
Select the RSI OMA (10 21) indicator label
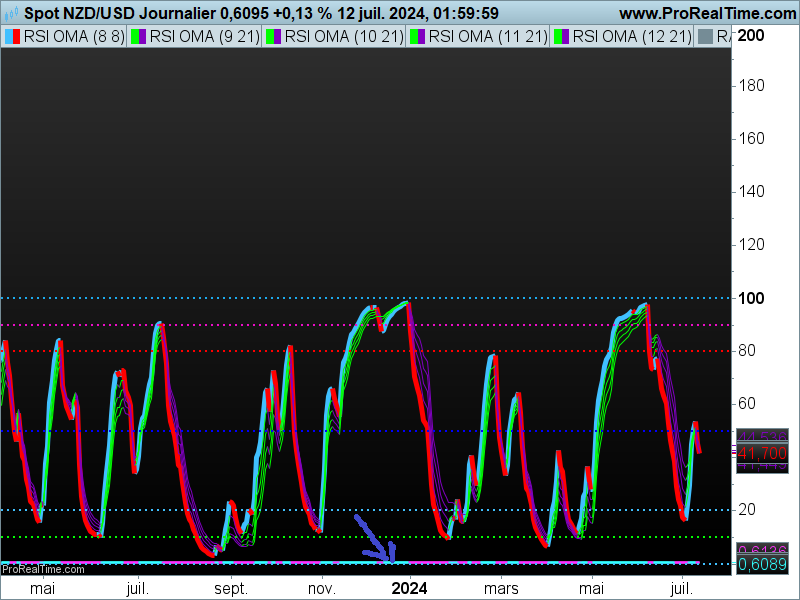(344, 36)
